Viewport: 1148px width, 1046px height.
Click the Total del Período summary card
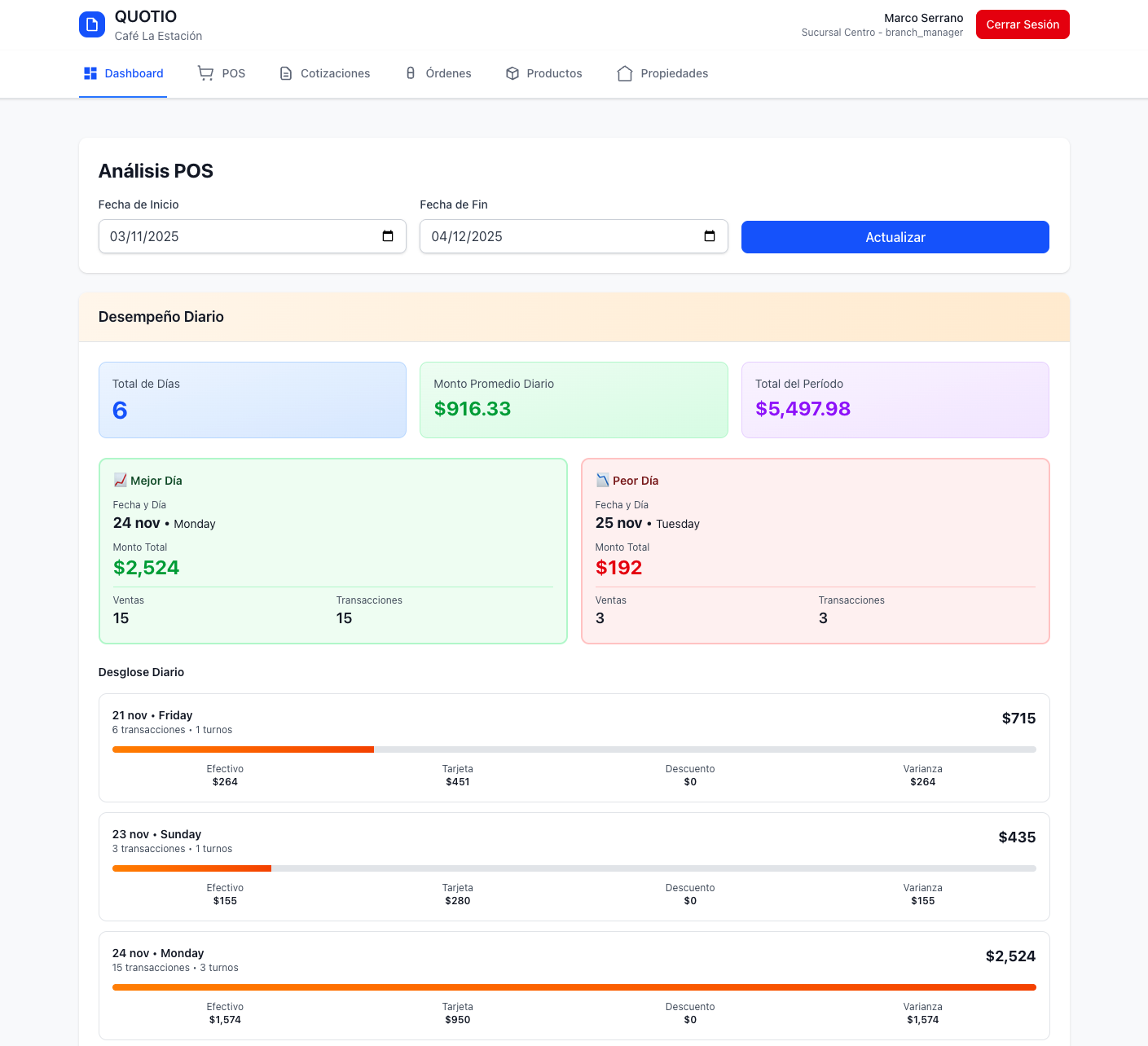click(895, 400)
